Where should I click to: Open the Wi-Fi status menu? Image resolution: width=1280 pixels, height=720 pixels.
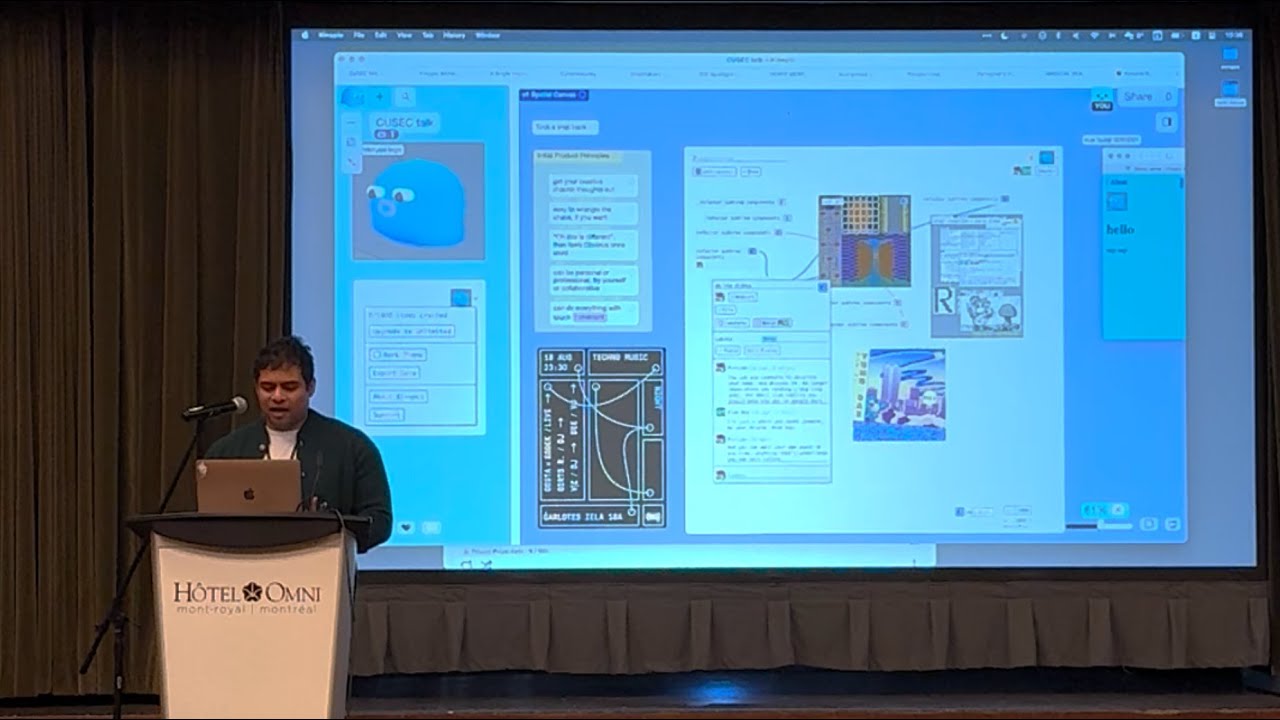tap(1094, 35)
